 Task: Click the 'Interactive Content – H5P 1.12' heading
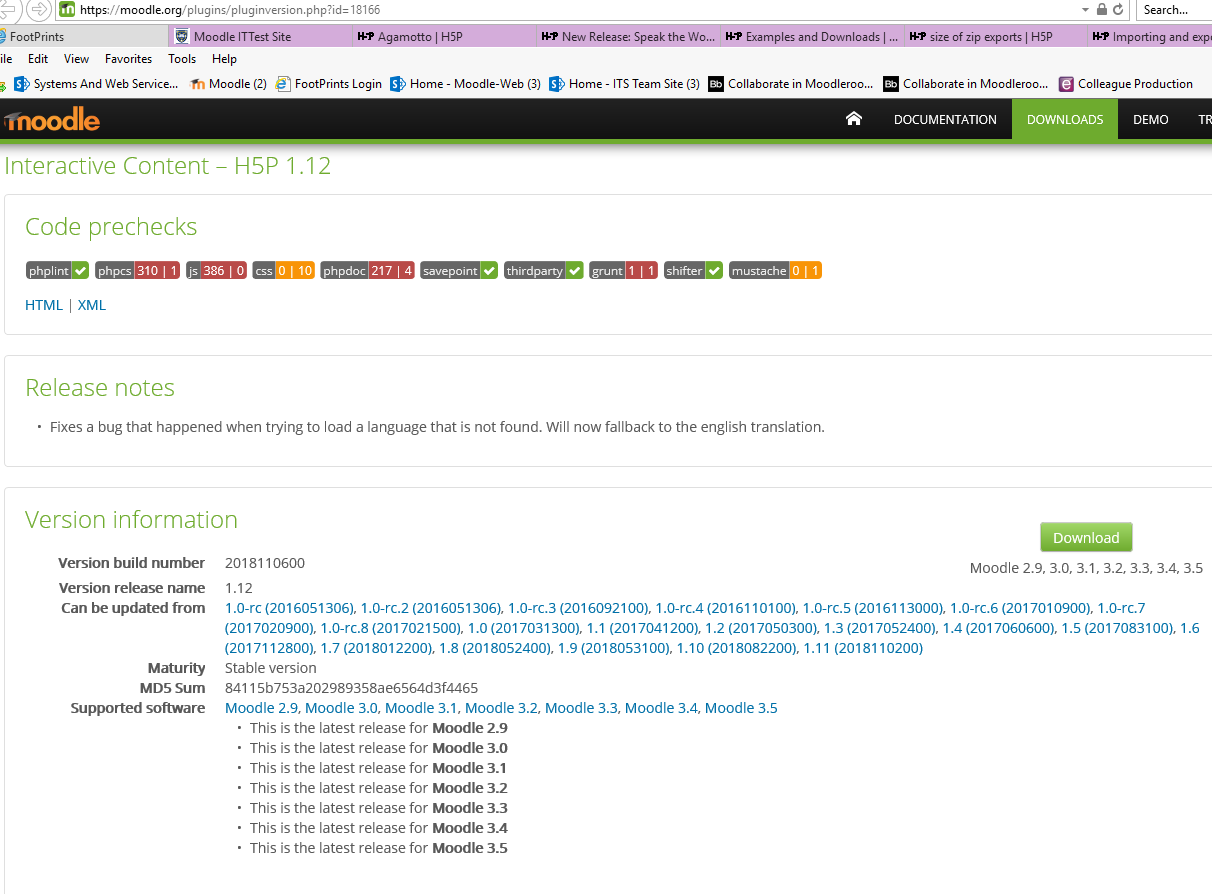point(167,166)
